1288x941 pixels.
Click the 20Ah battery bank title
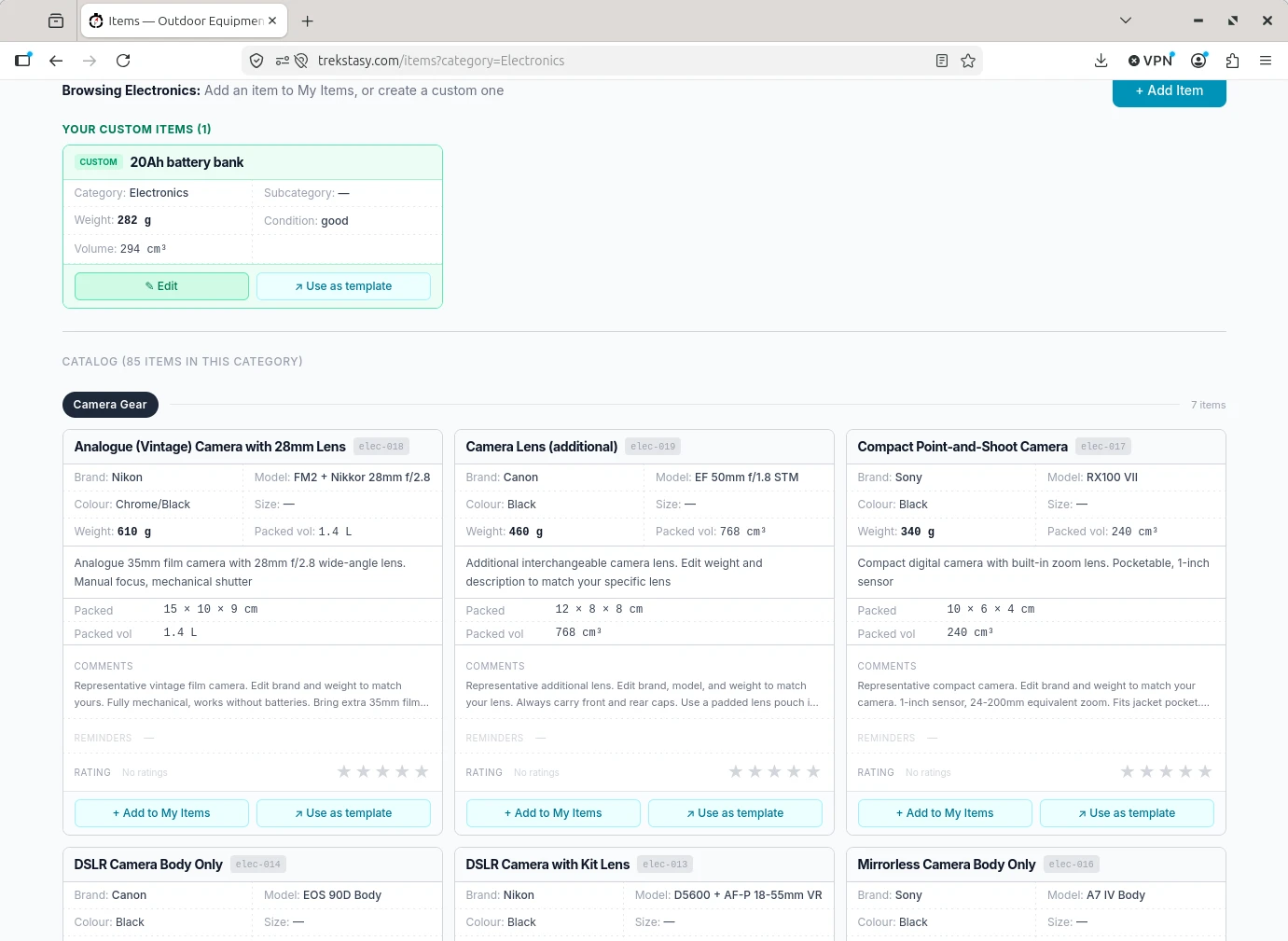pyautogui.click(x=187, y=162)
